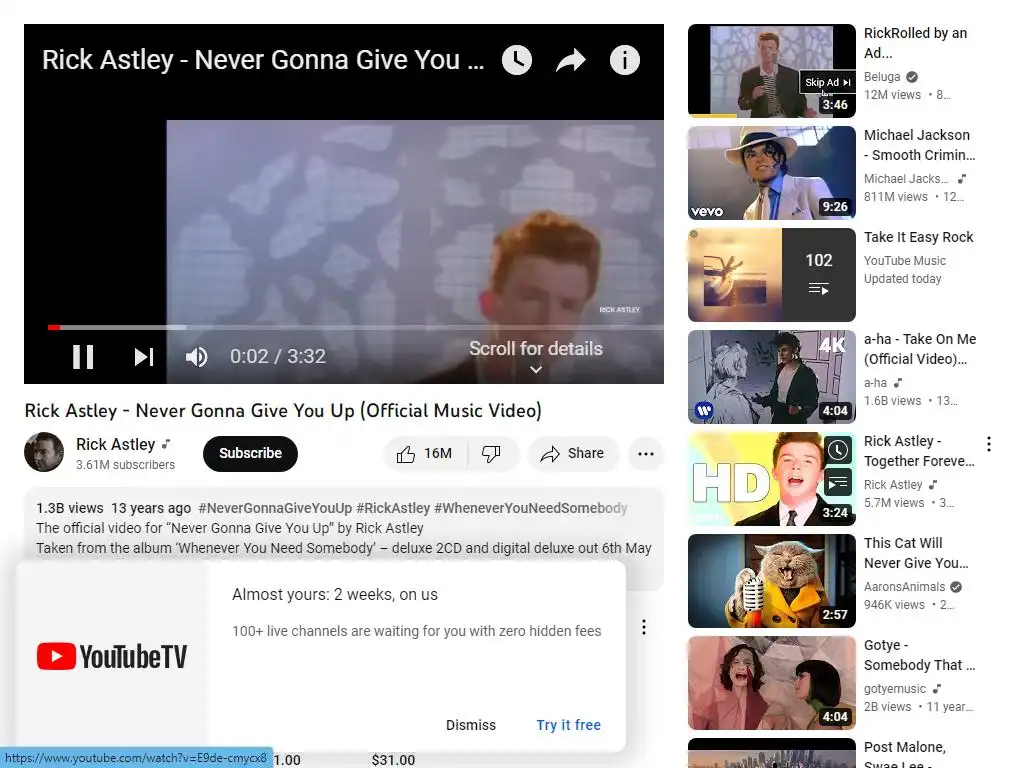Like the video with the thumbs-up icon
The image size is (1024, 768).
click(406, 454)
